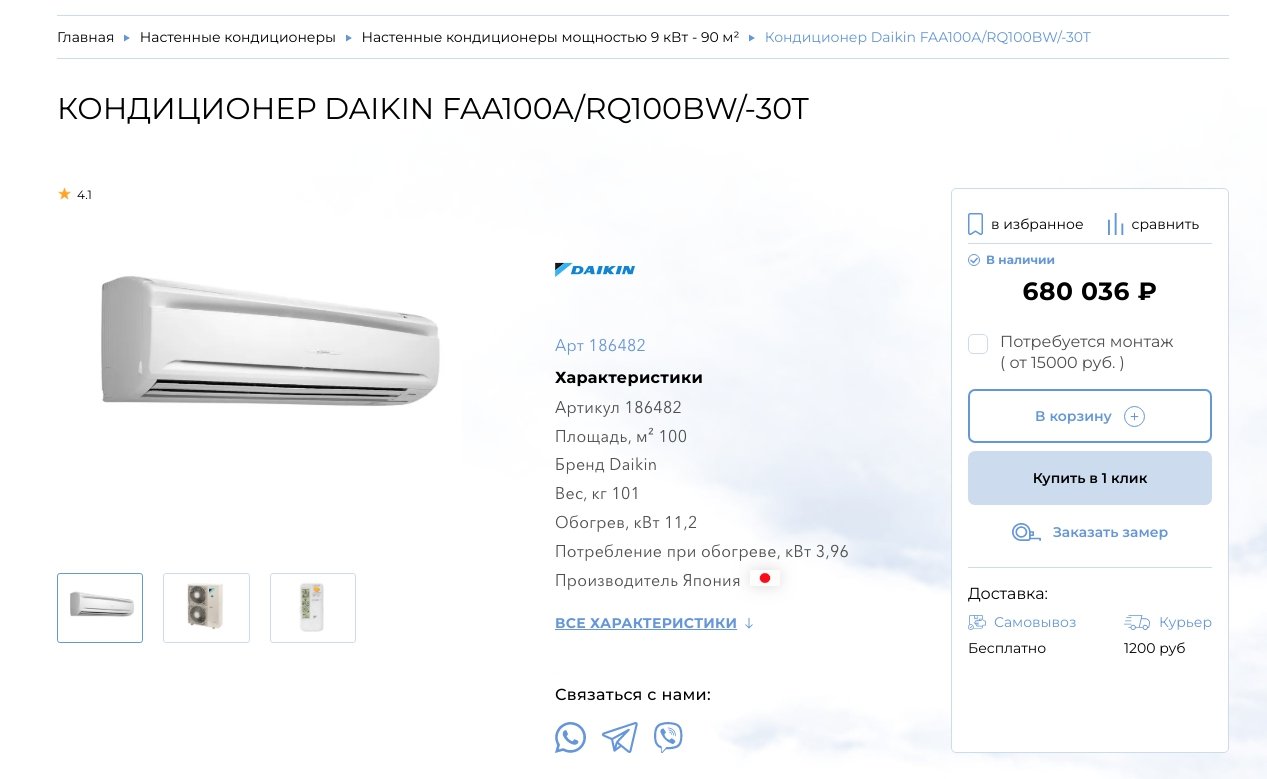This screenshot has width=1267, height=779.
Task: Open Настенные кондиционеры breadcrumb
Action: [238, 37]
